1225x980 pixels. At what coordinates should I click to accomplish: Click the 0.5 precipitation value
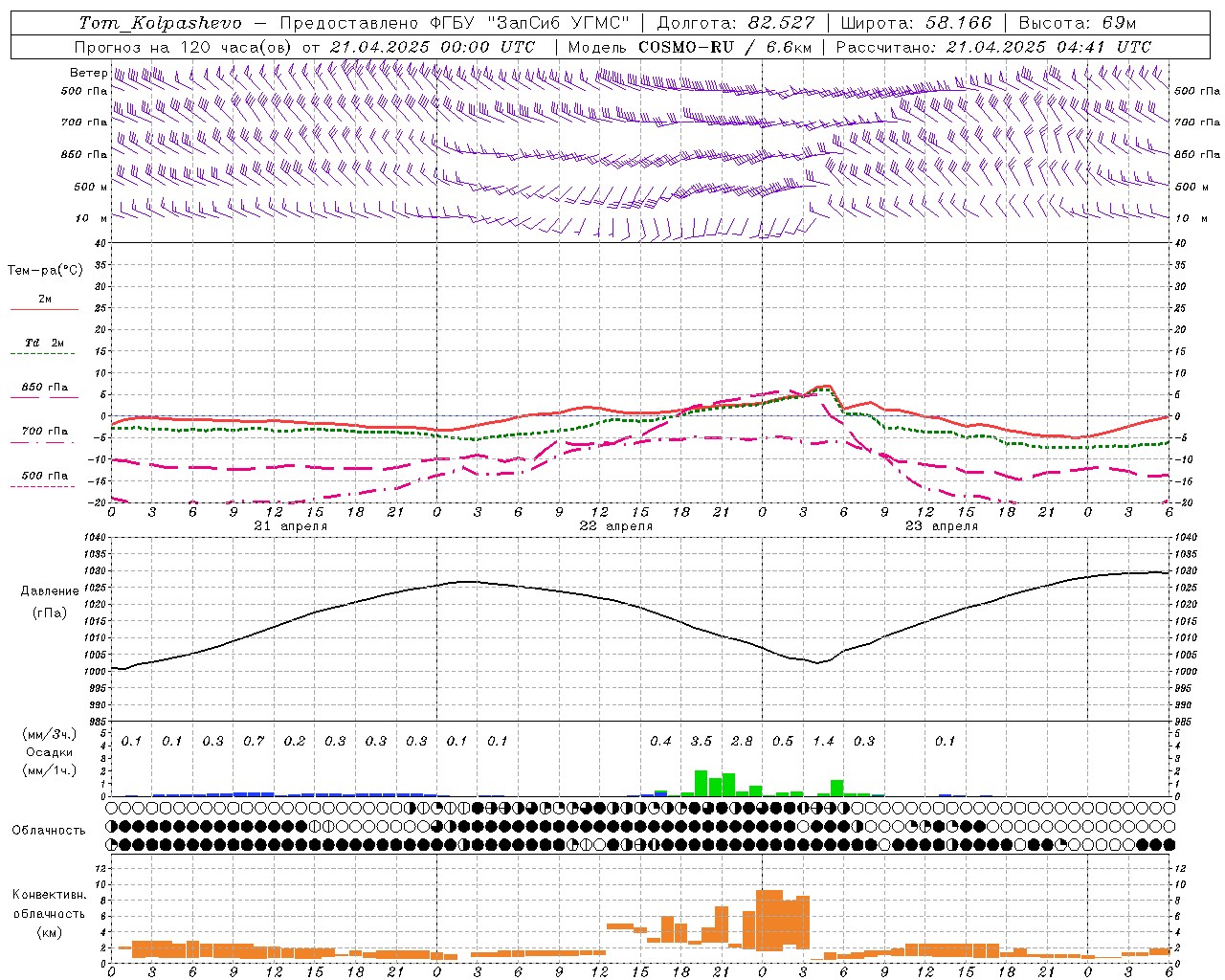tap(783, 742)
